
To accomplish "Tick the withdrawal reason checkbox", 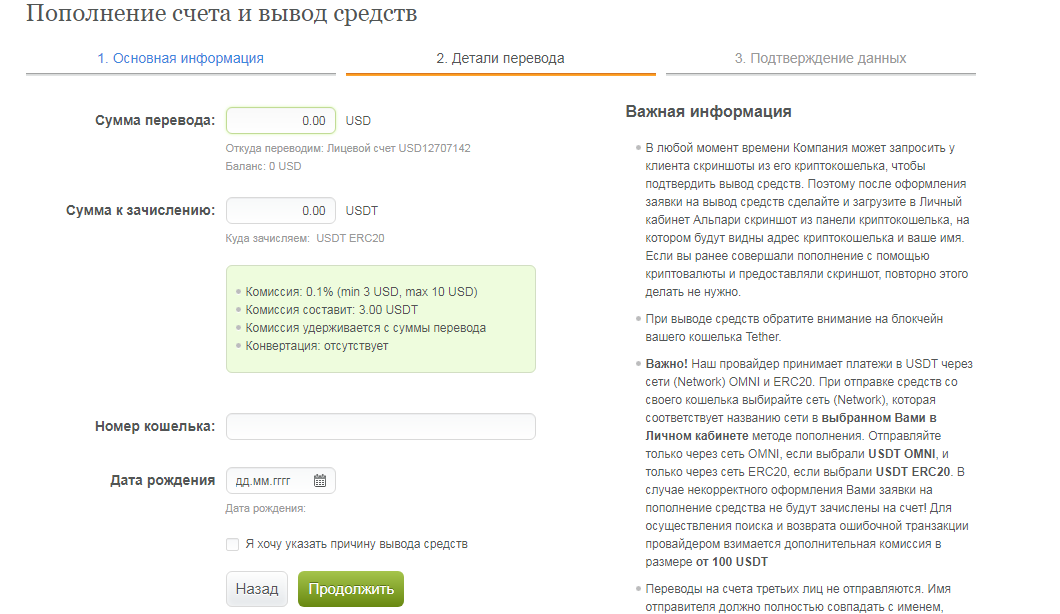I will click(233, 544).
